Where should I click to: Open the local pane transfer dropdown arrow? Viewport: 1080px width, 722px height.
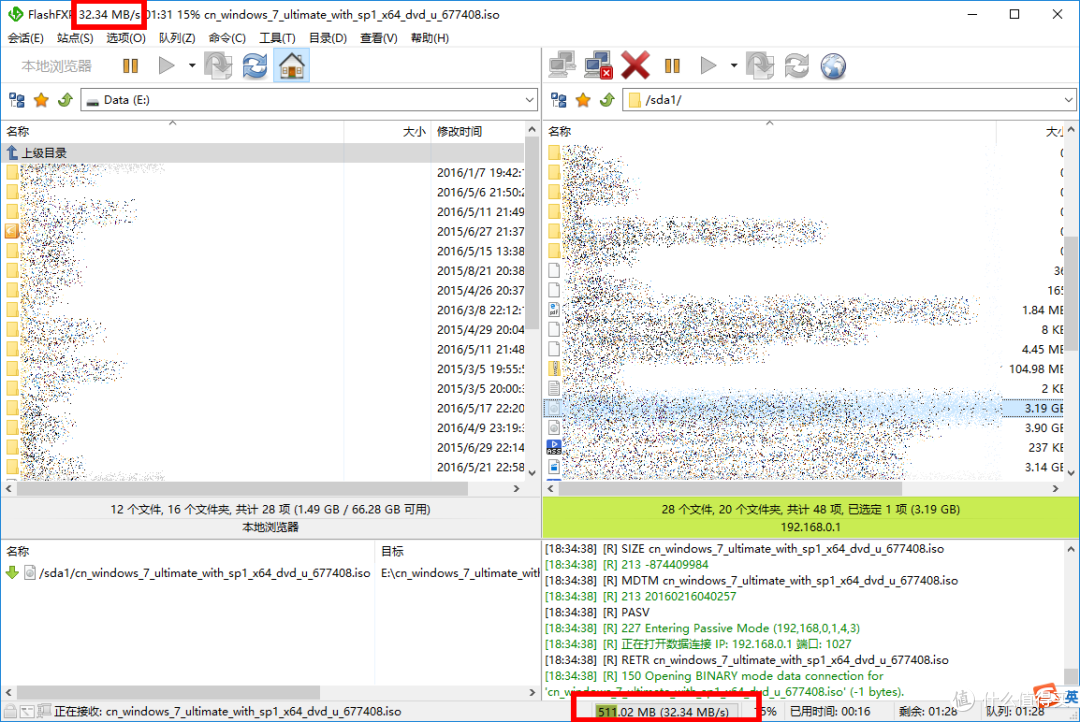(191, 66)
